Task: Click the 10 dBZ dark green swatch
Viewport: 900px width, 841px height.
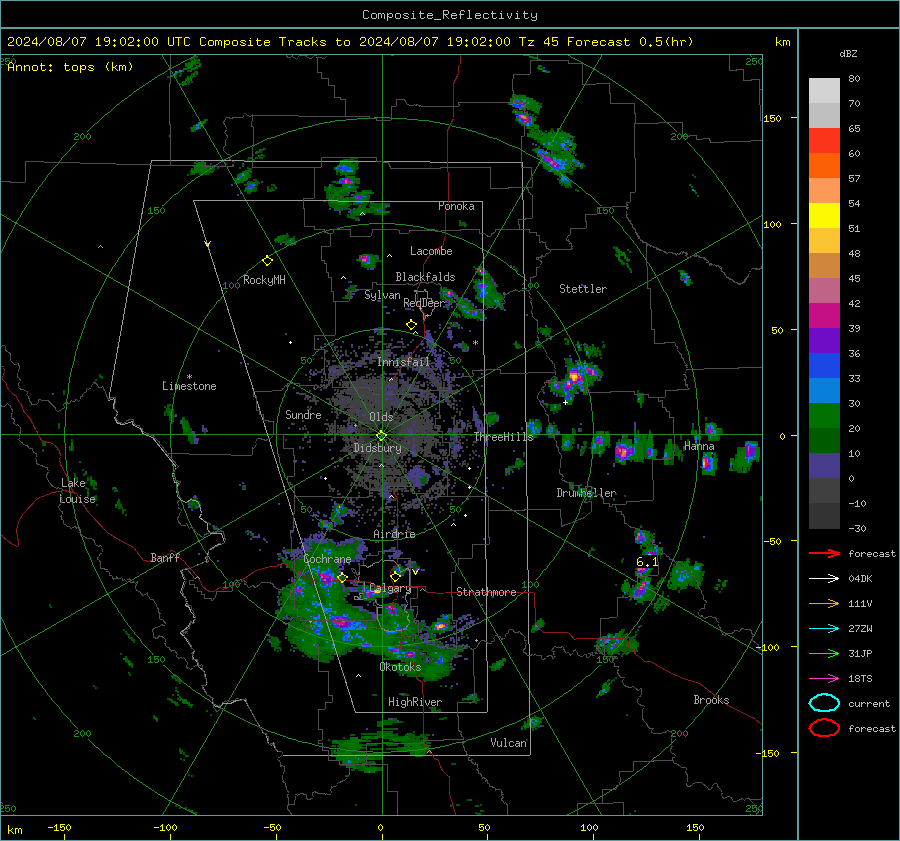Action: pyautogui.click(x=824, y=440)
